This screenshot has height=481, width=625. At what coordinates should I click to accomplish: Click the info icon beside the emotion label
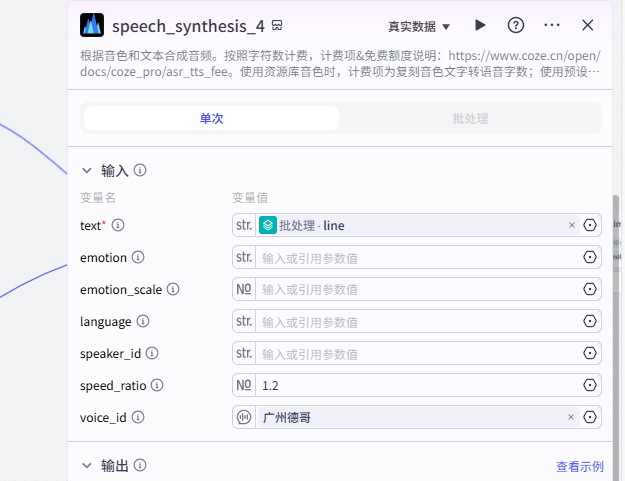(138, 258)
